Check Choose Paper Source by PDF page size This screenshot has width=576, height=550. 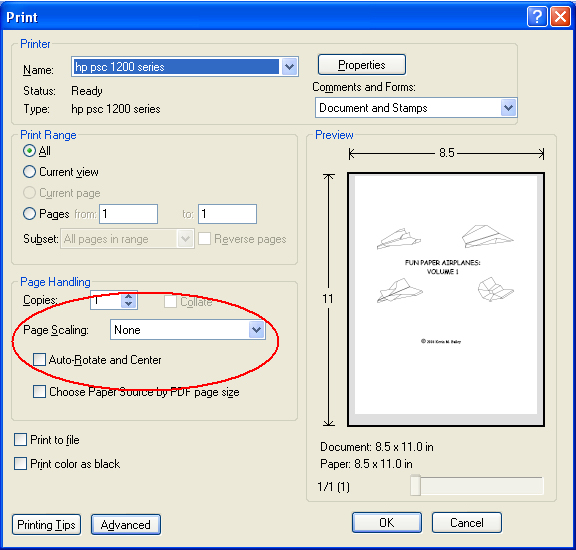point(39,391)
